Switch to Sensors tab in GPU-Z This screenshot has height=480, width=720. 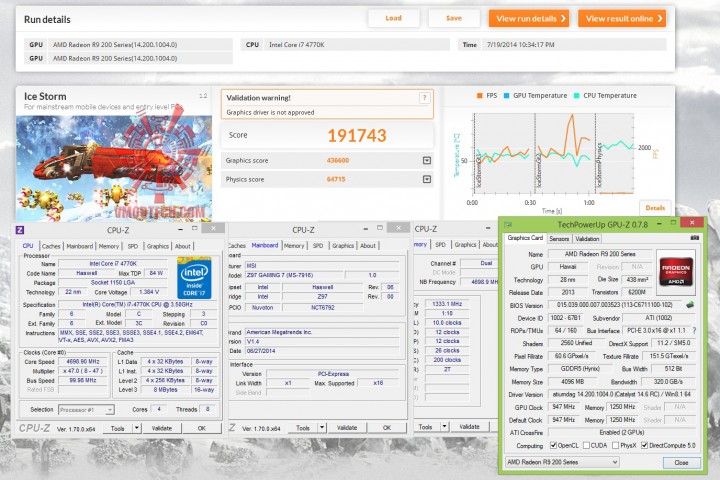pos(559,239)
